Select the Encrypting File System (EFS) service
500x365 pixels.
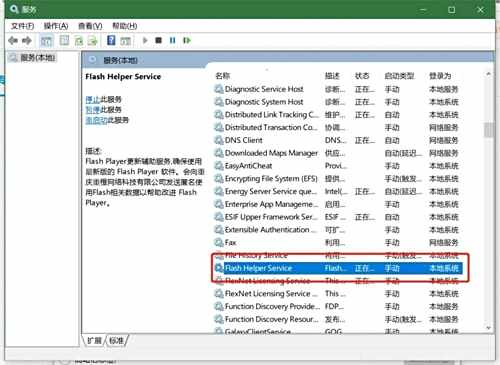pos(271,178)
